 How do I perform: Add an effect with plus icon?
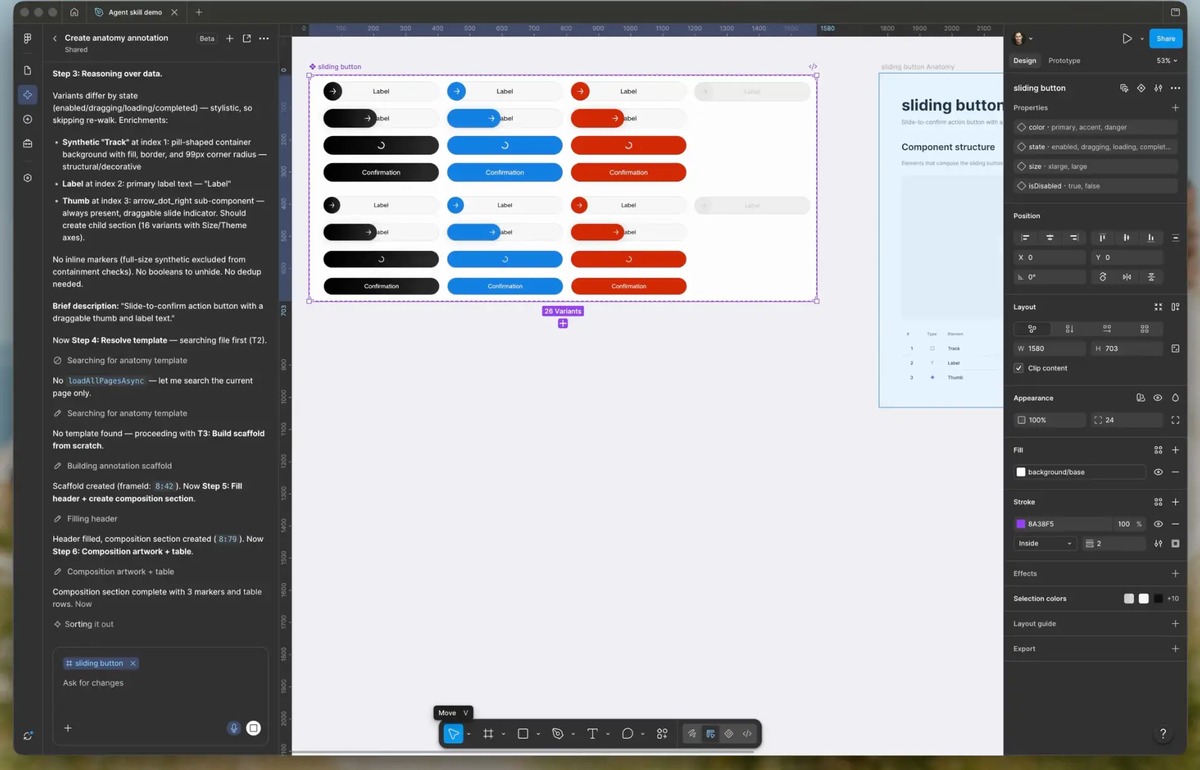click(x=1175, y=573)
